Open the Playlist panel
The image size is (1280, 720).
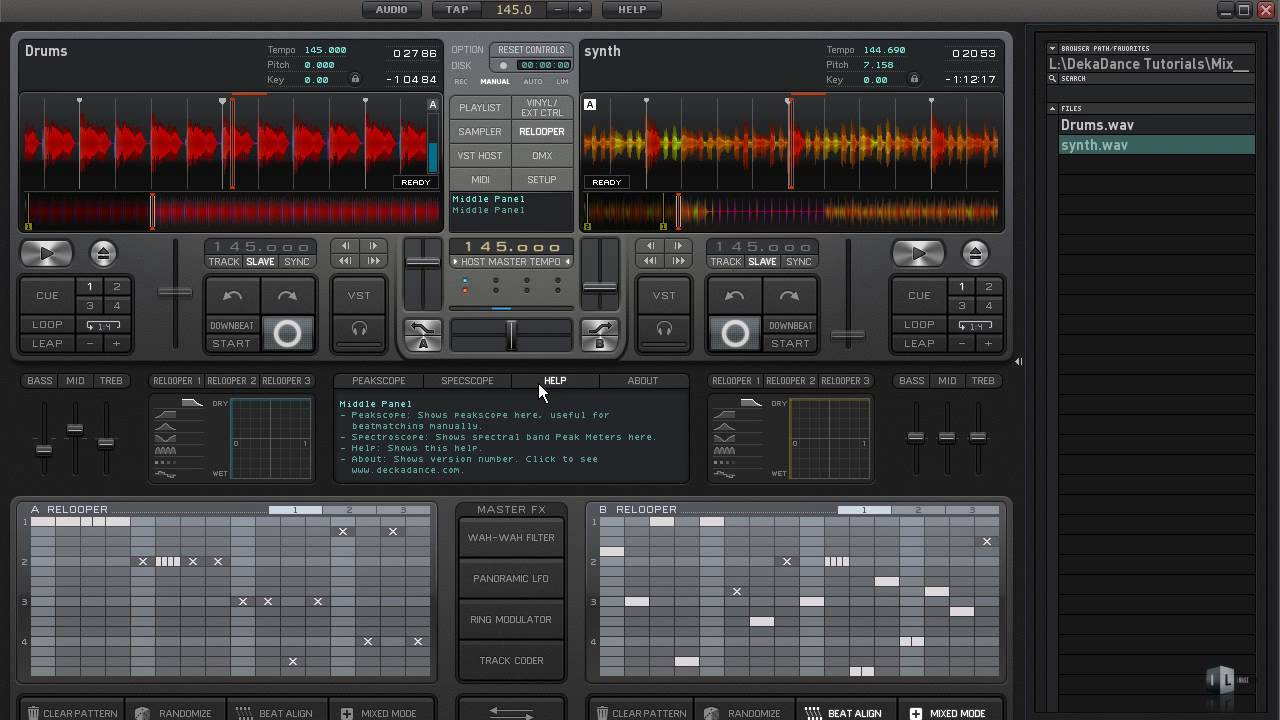(x=480, y=108)
